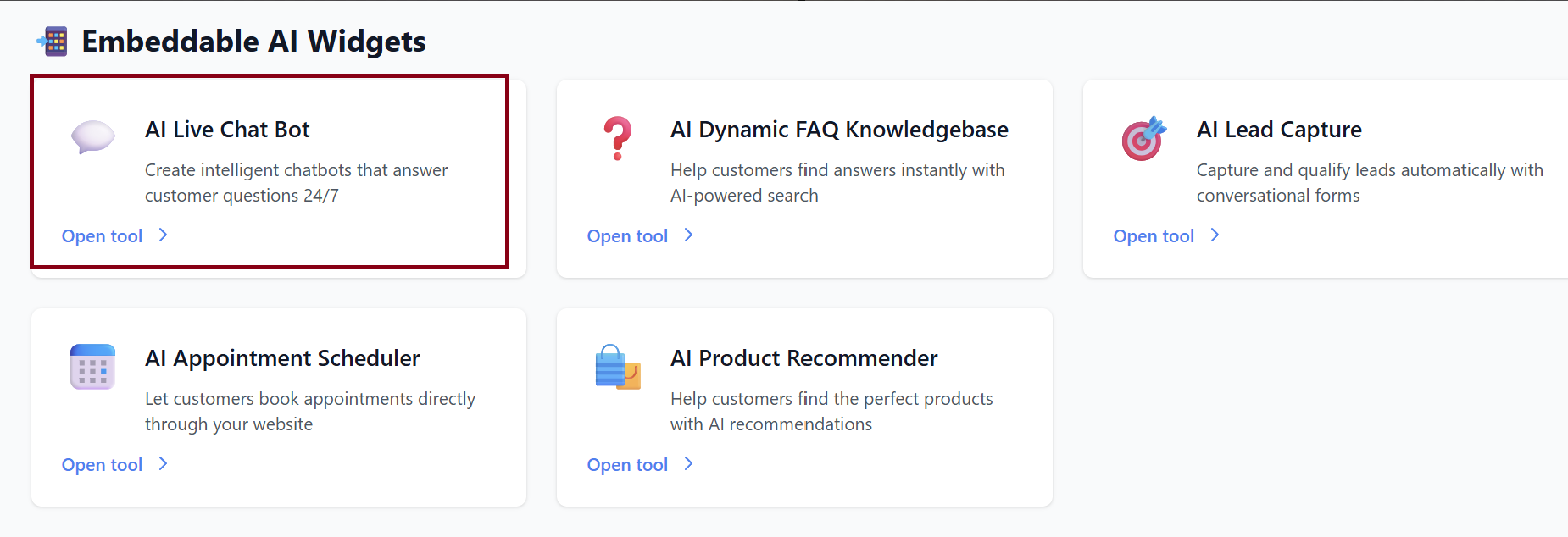Click the shopping bags product recommender icon
Viewport: 1568px width, 537px height.
[x=618, y=367]
